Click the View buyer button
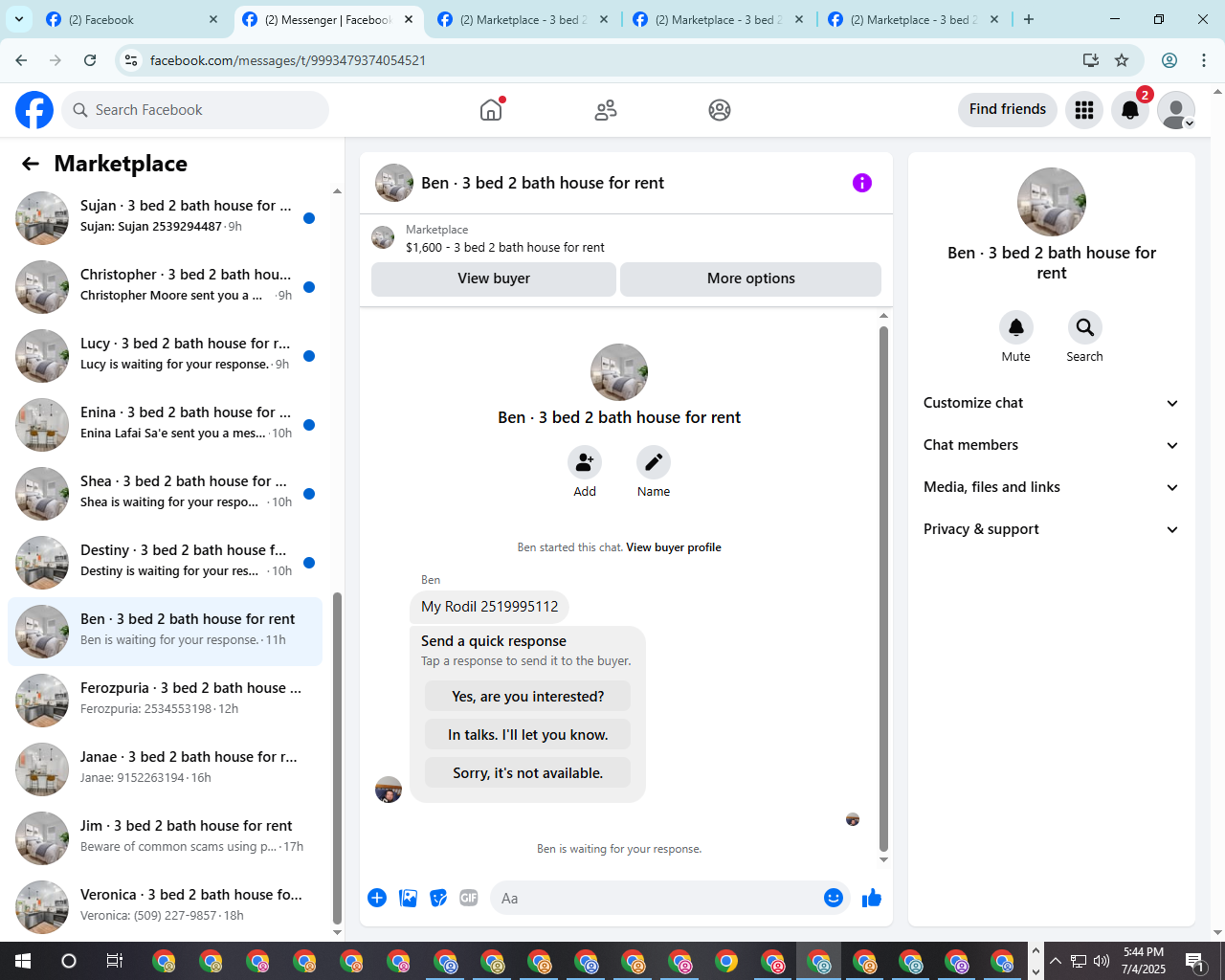This screenshot has height=980, width=1225. pos(494,278)
